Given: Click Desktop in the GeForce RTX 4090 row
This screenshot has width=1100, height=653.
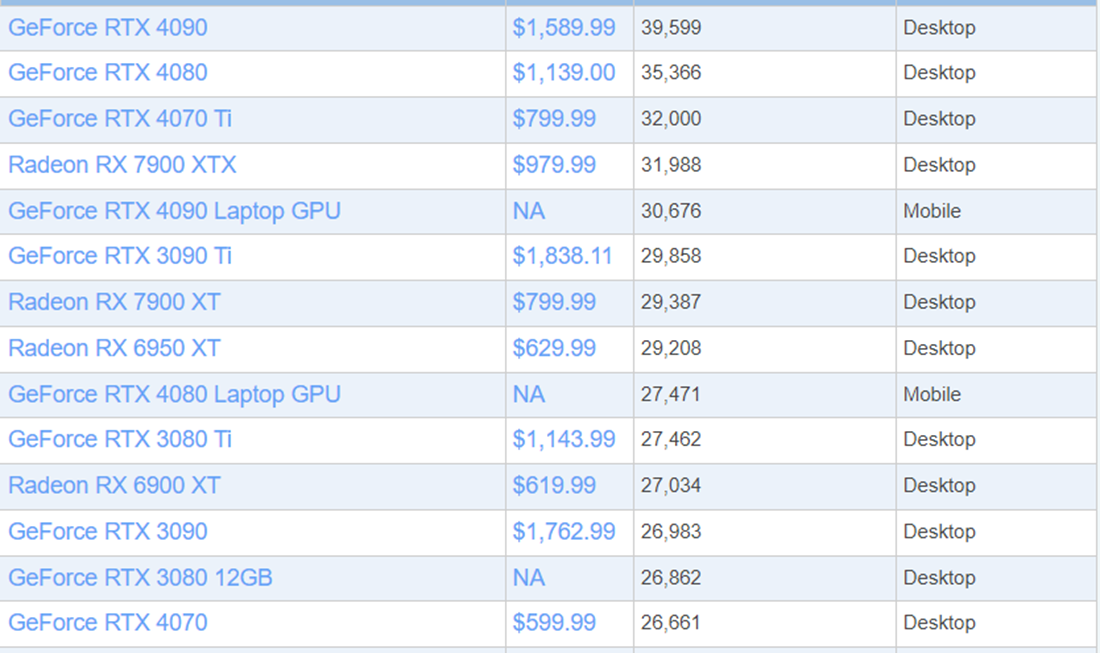Looking at the screenshot, I should (x=939, y=28).
